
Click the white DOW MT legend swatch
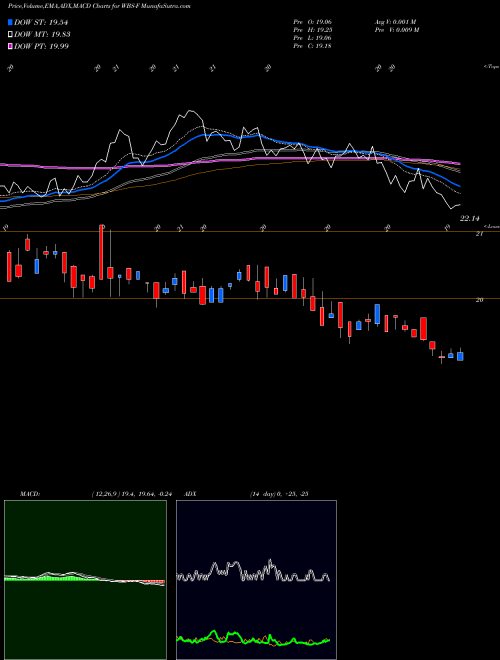tap(10, 35)
